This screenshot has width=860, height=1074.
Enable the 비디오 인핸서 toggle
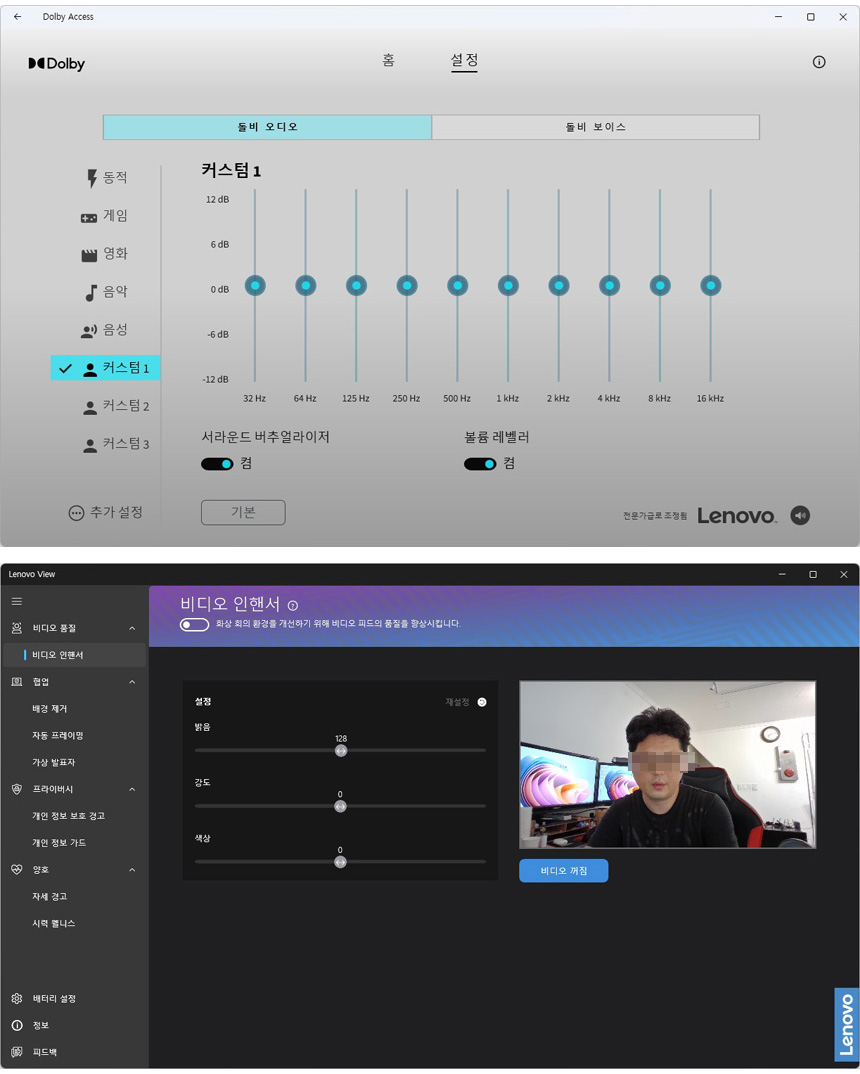[x=194, y=625]
